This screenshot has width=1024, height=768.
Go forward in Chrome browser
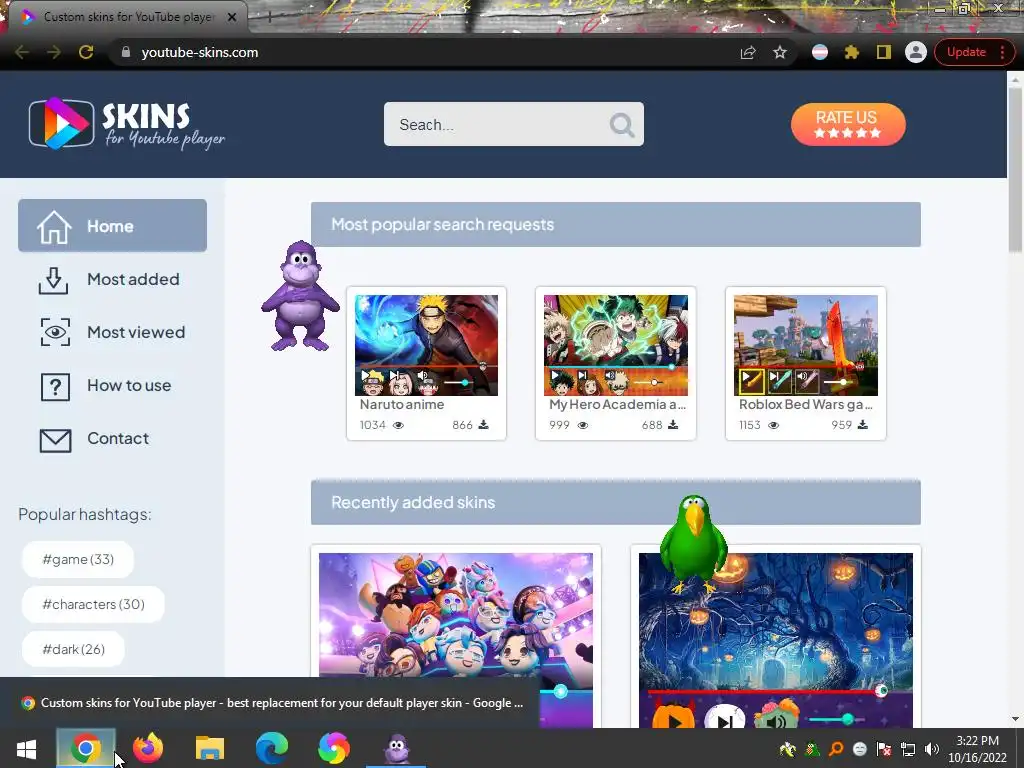(x=54, y=52)
